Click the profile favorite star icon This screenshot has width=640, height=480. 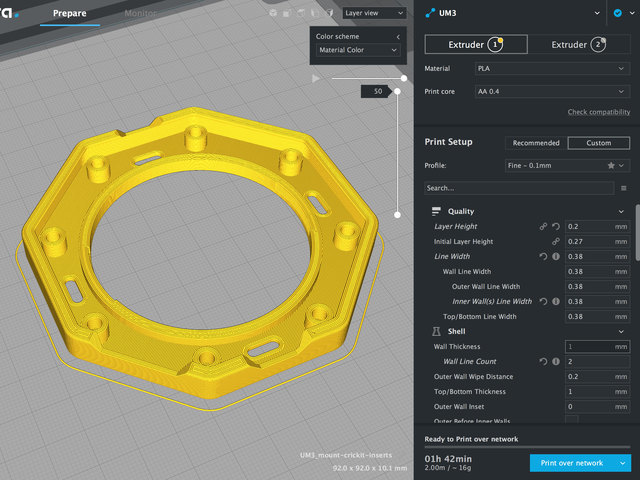610,165
